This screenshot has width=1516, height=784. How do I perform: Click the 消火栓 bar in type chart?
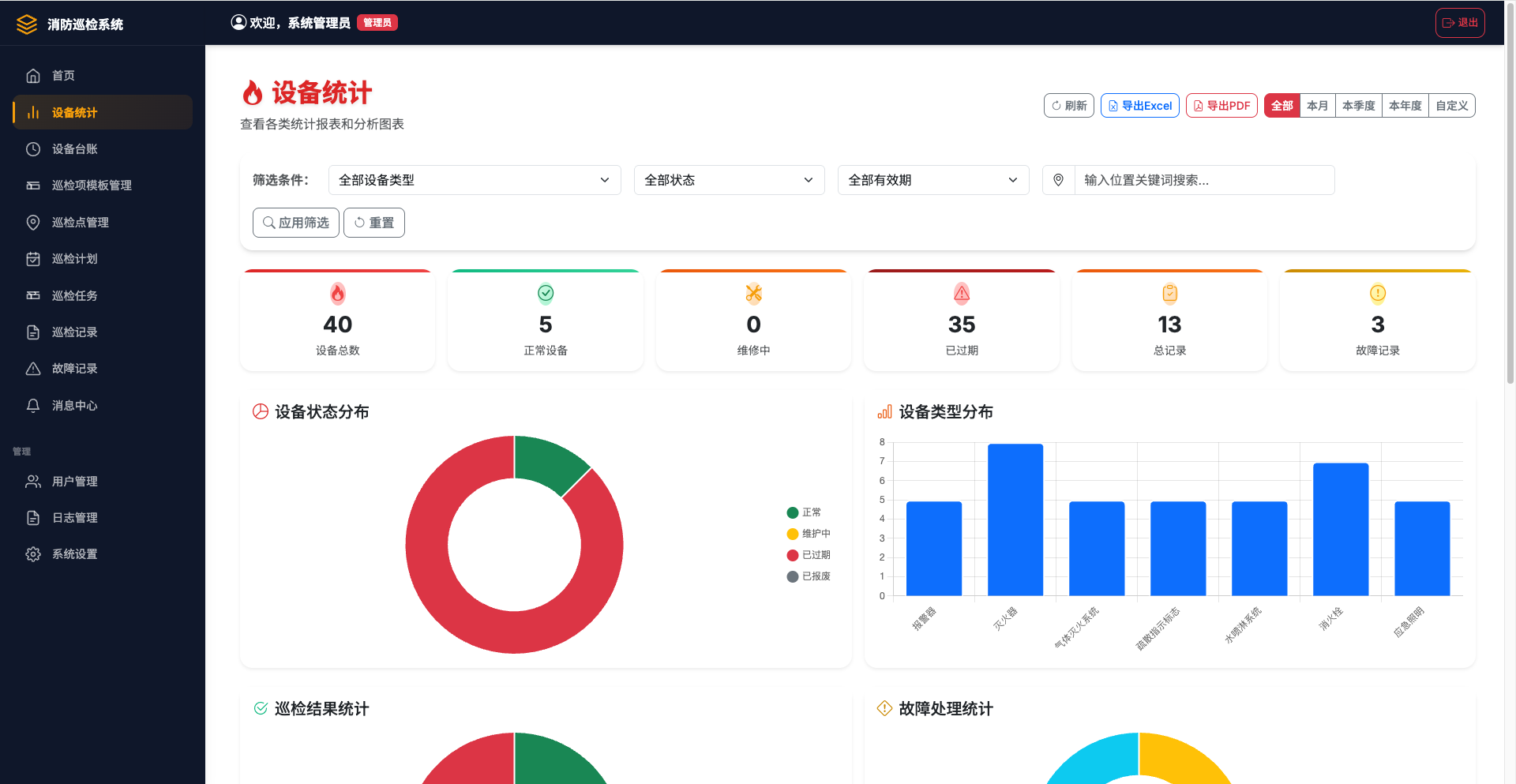[1341, 529]
